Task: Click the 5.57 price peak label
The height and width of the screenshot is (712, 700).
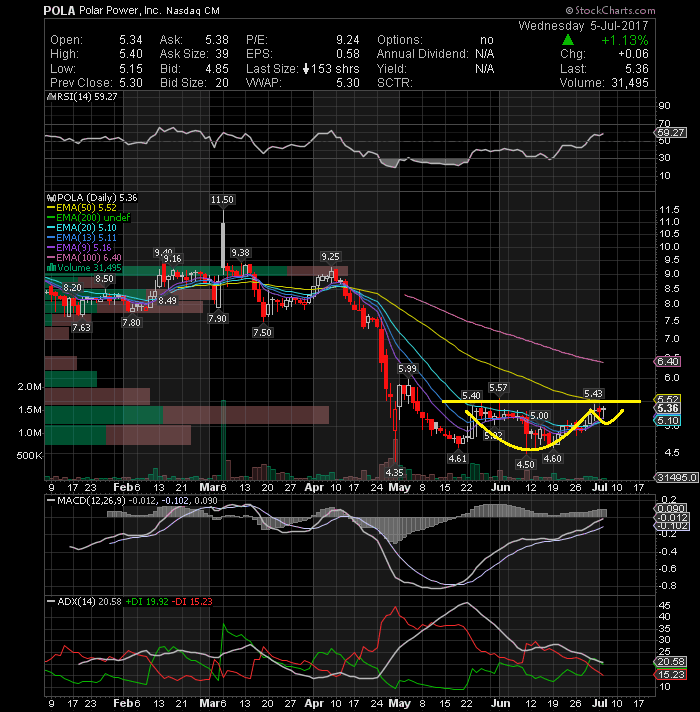Action: 498,388
